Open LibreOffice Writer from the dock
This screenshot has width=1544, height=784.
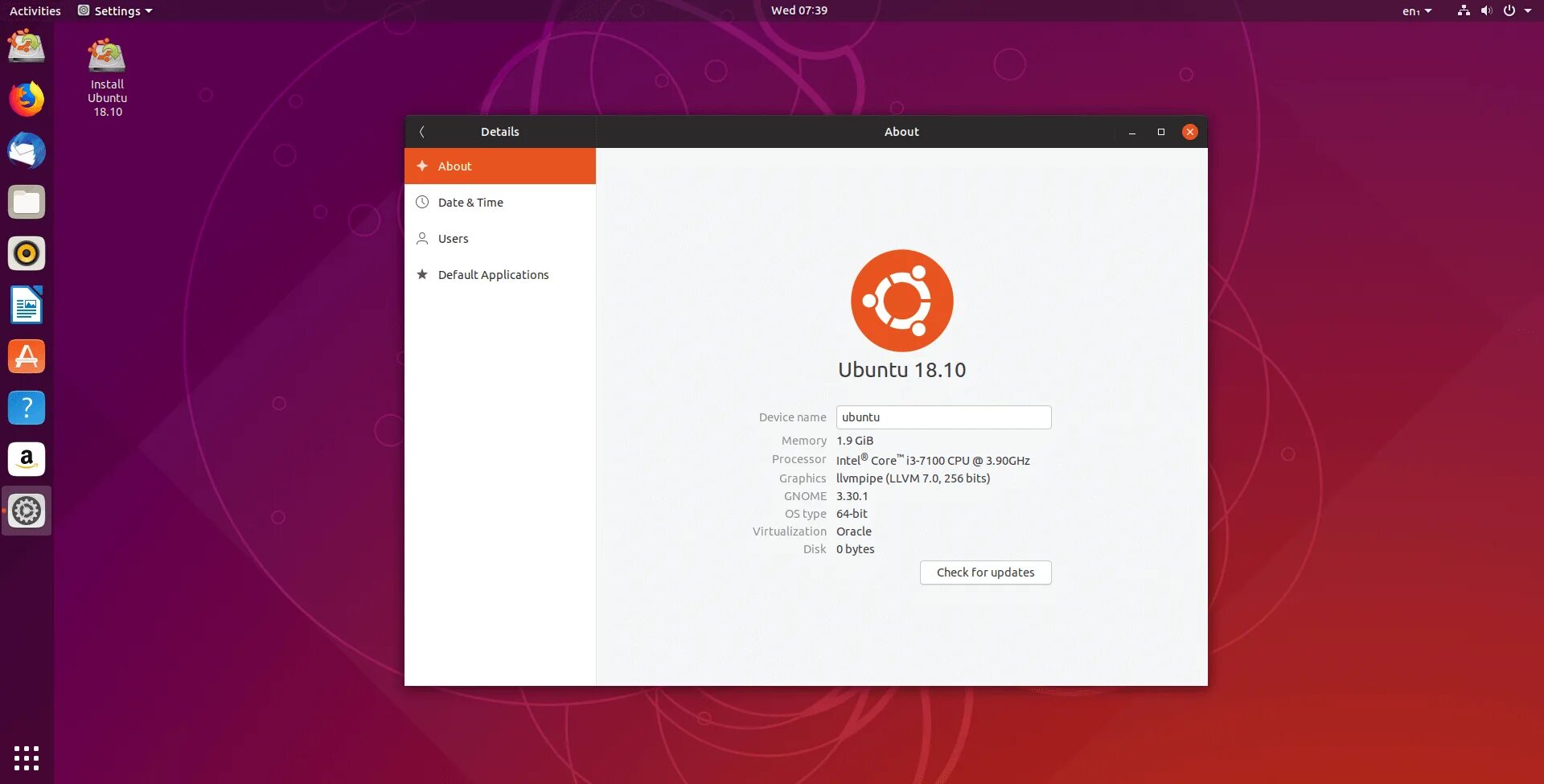27,305
